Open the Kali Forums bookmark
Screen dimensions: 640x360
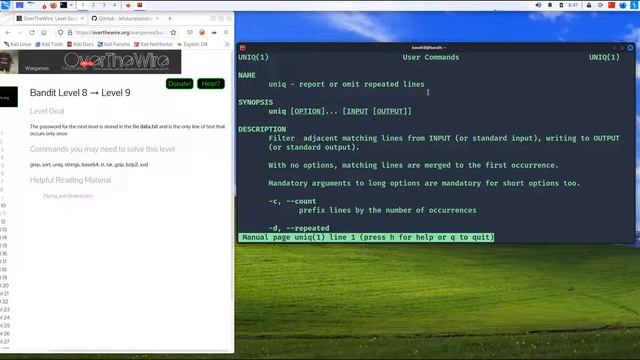(x=114, y=44)
